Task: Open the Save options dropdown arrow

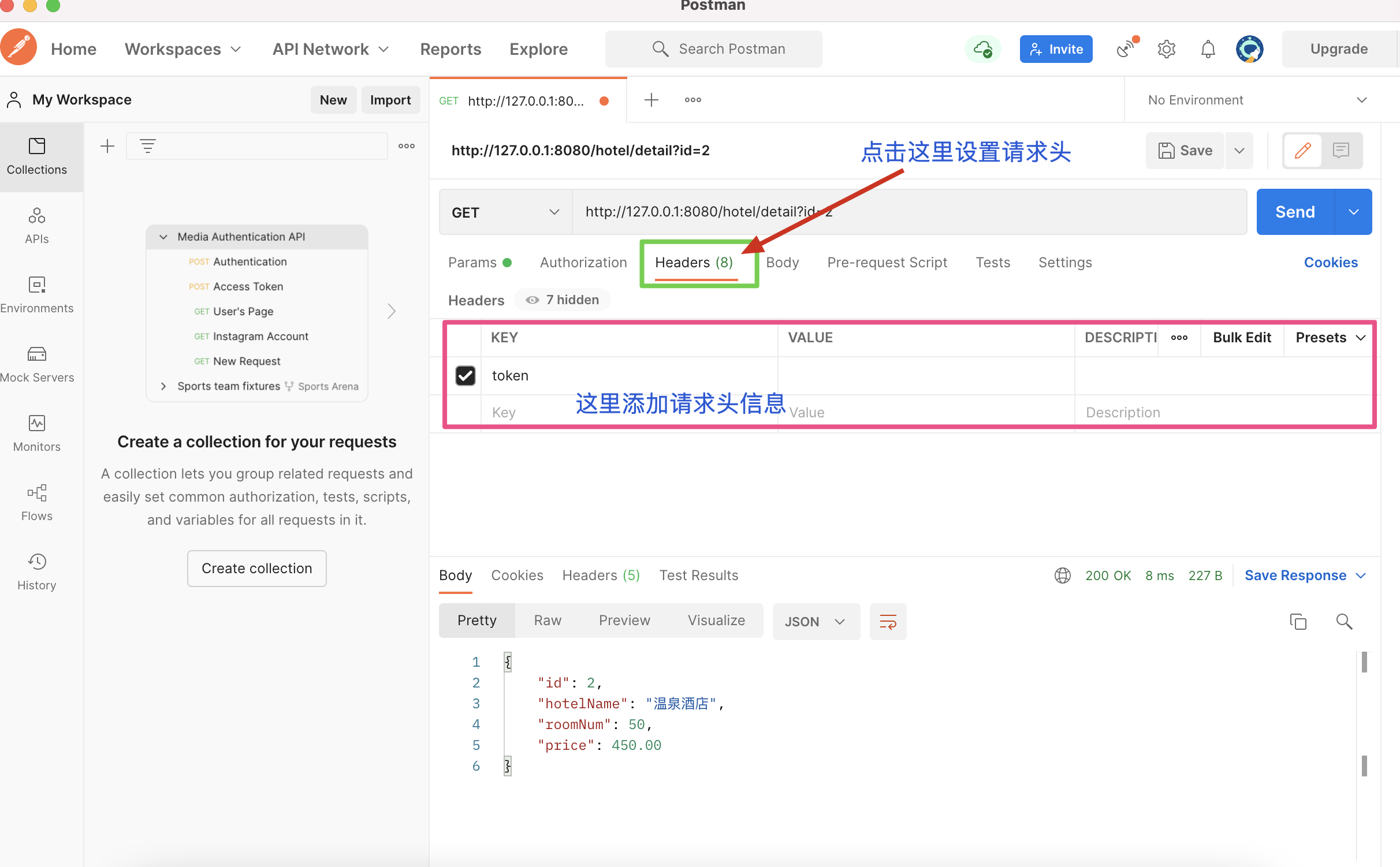Action: pos(1239,151)
